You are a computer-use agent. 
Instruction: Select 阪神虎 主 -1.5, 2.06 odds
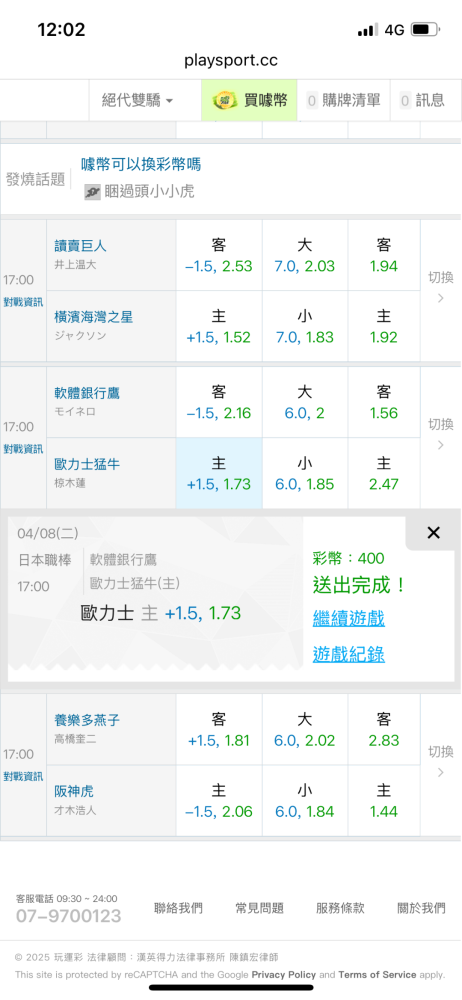[219, 801]
